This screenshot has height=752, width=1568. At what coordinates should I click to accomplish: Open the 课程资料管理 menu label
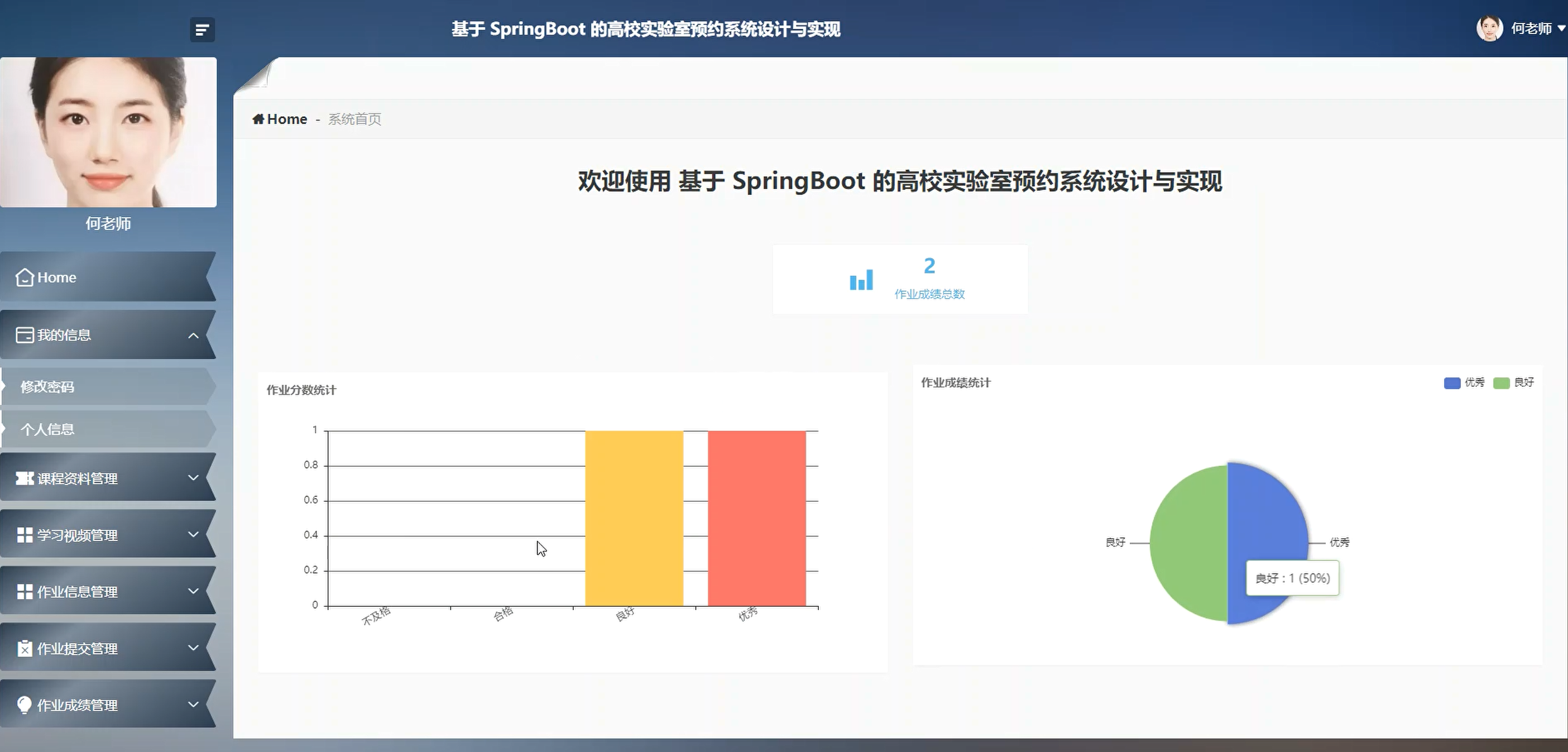tap(77, 478)
